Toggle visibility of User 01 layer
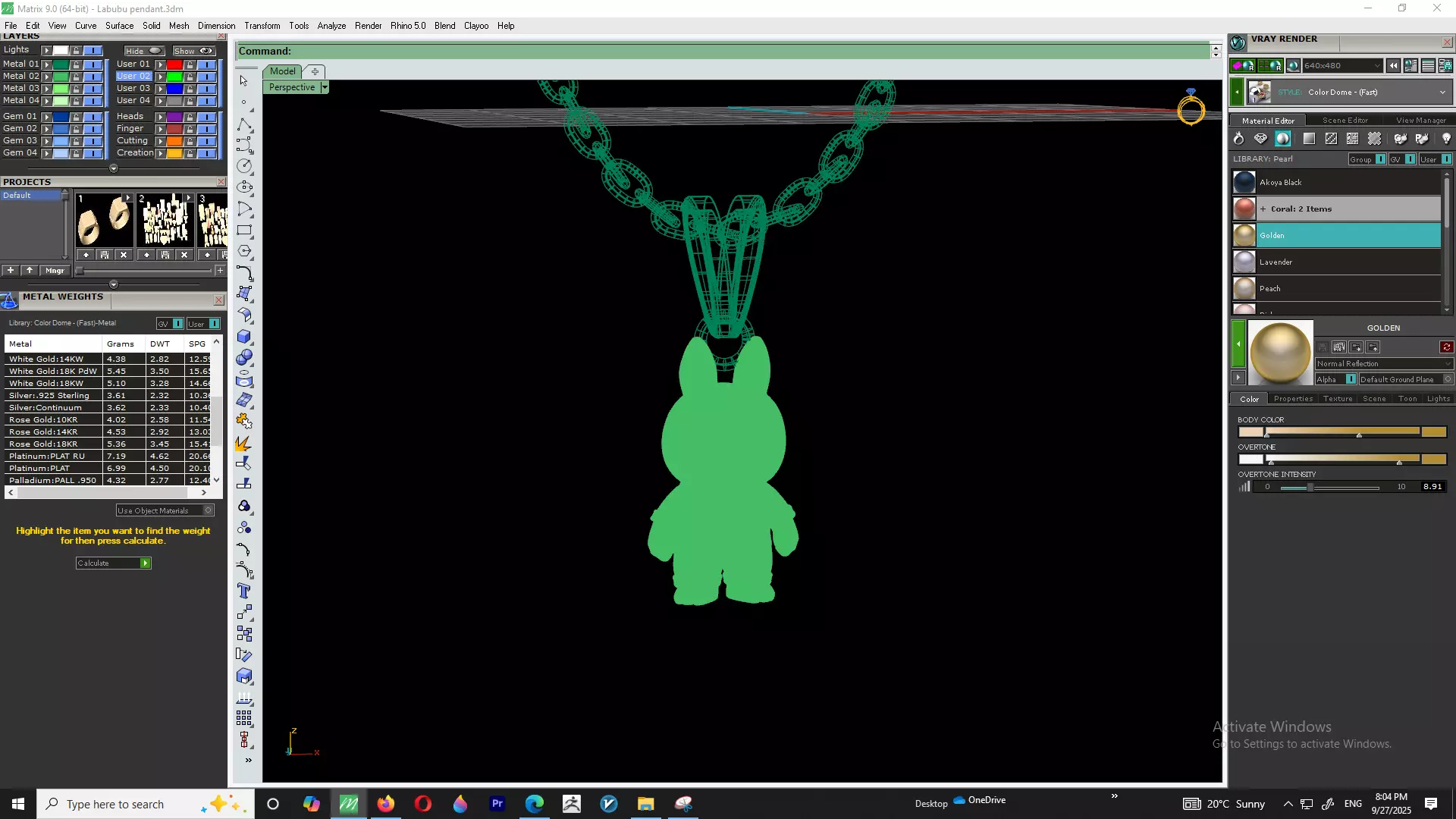Image resolution: width=1456 pixels, height=819 pixels. (x=207, y=64)
